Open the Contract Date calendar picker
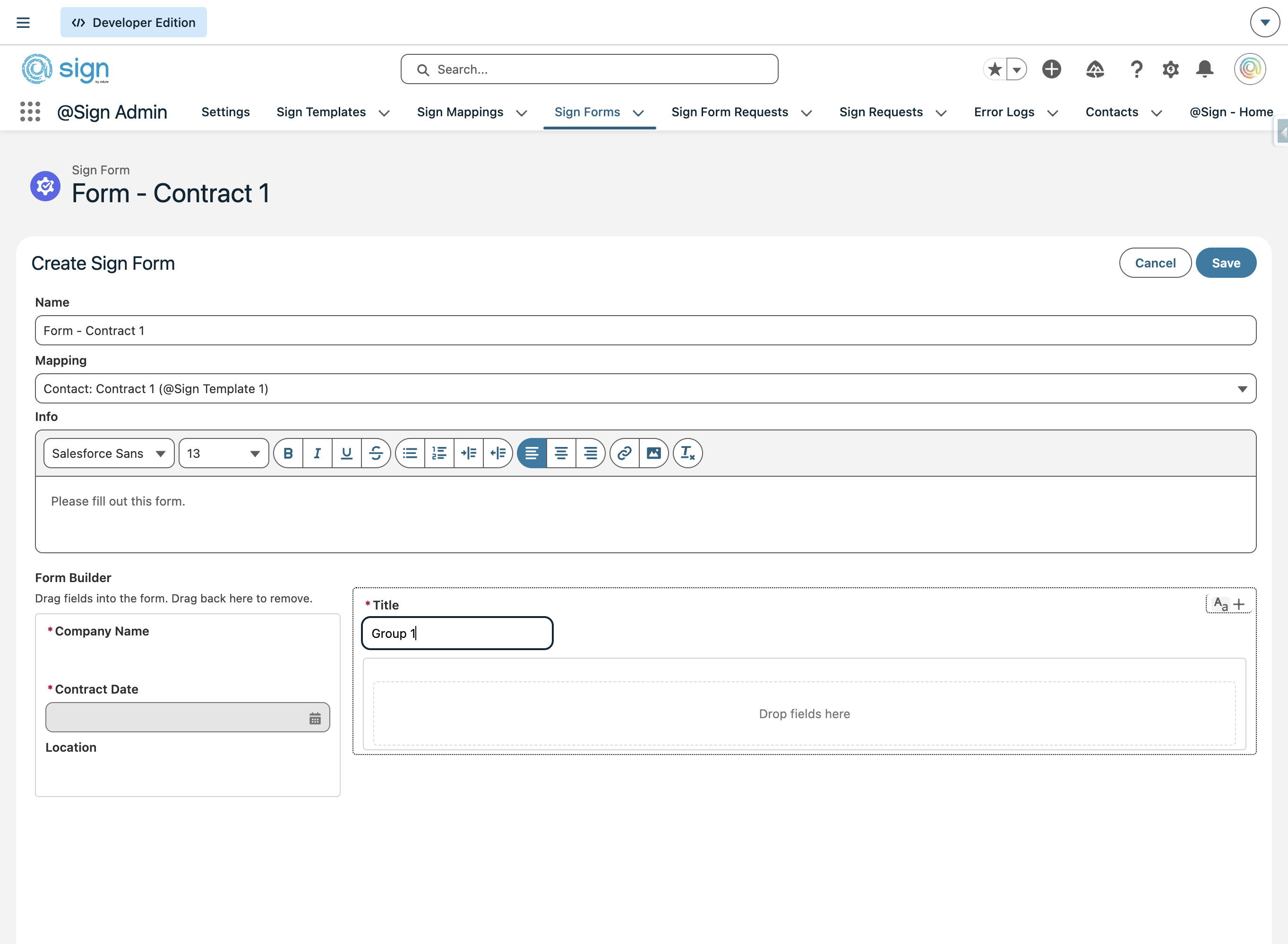The image size is (1288, 944). point(315,718)
